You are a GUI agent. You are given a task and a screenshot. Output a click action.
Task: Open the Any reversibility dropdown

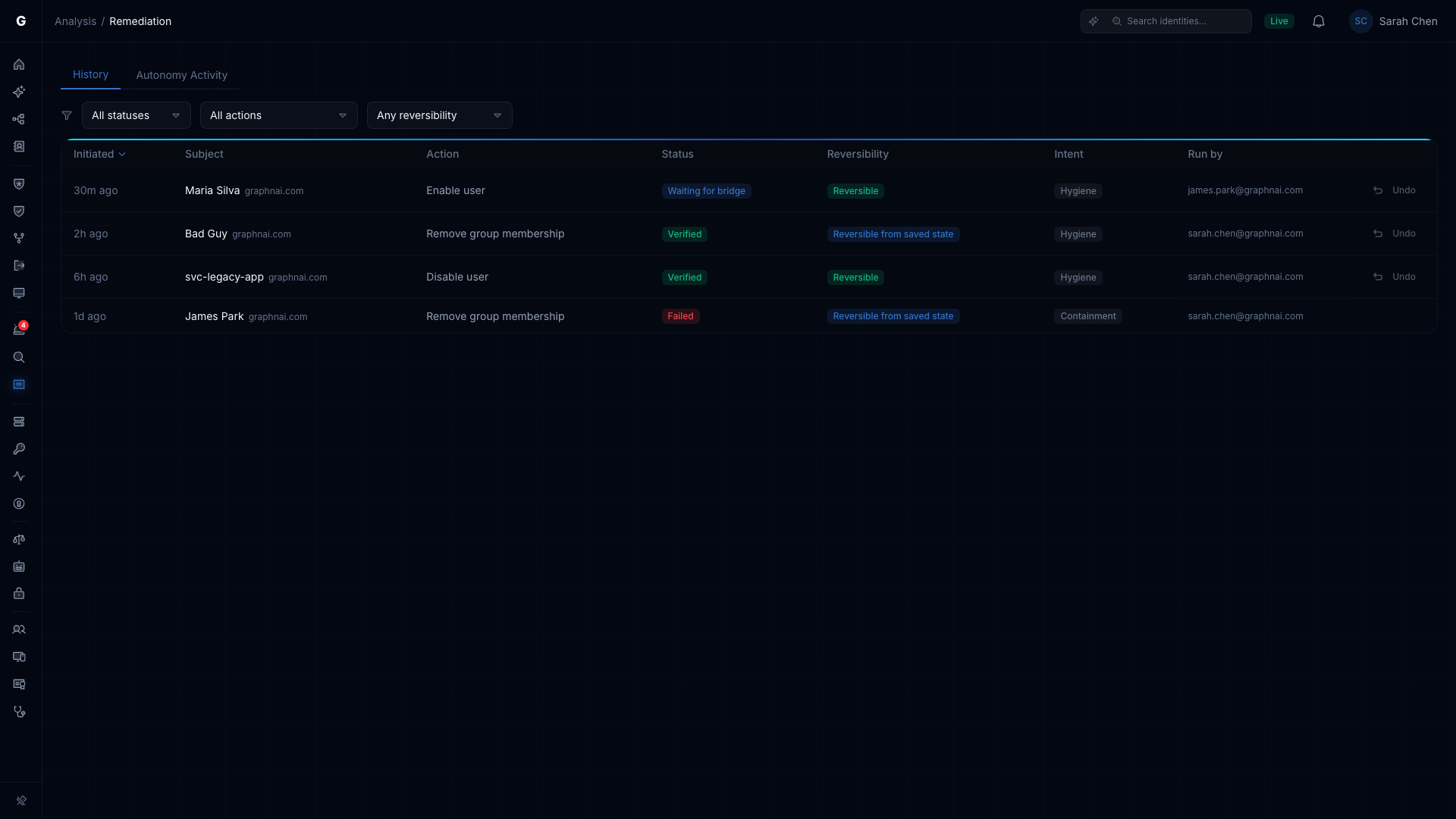click(440, 115)
